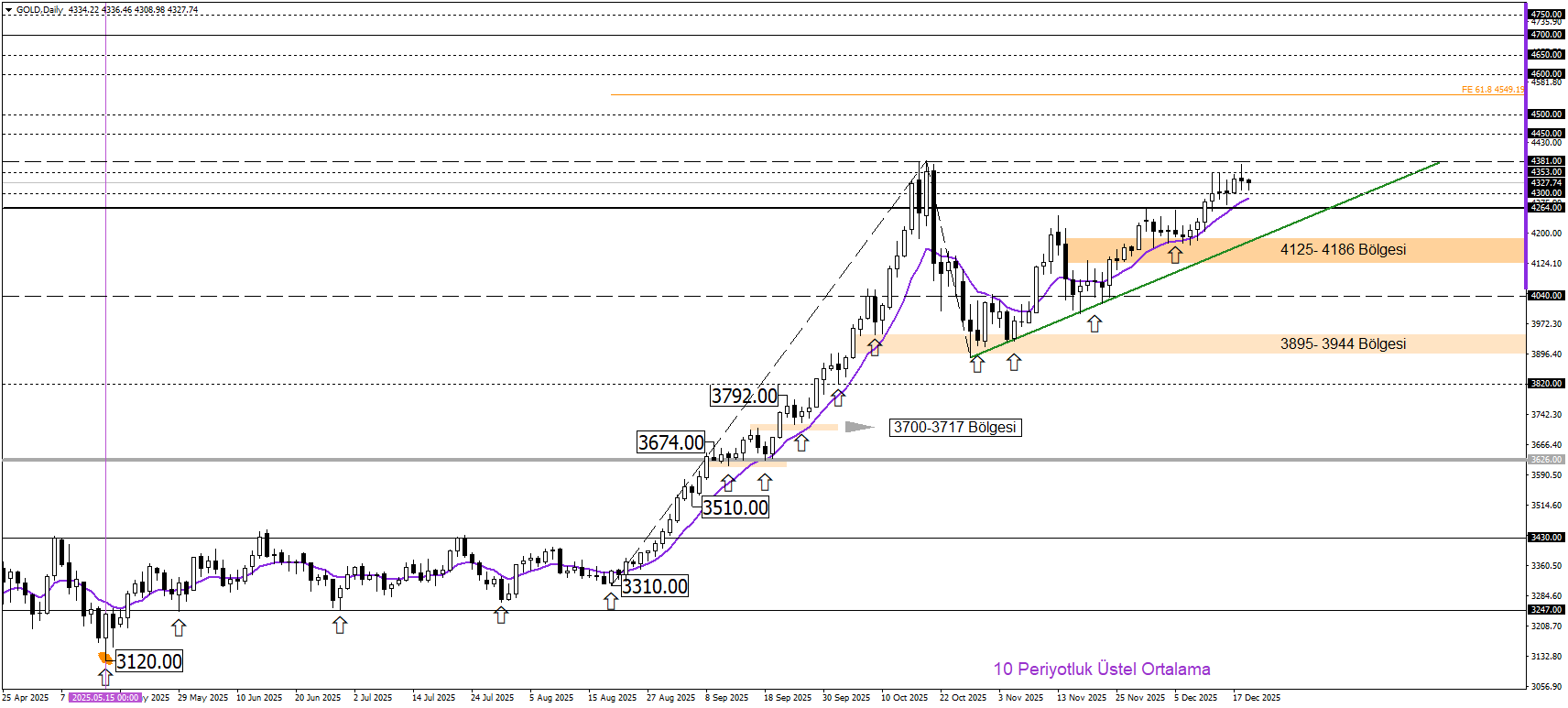Select the highlighted 2025.05.15 00:00 crosshair date
1568x708 pixels.
pyautogui.click(x=105, y=698)
